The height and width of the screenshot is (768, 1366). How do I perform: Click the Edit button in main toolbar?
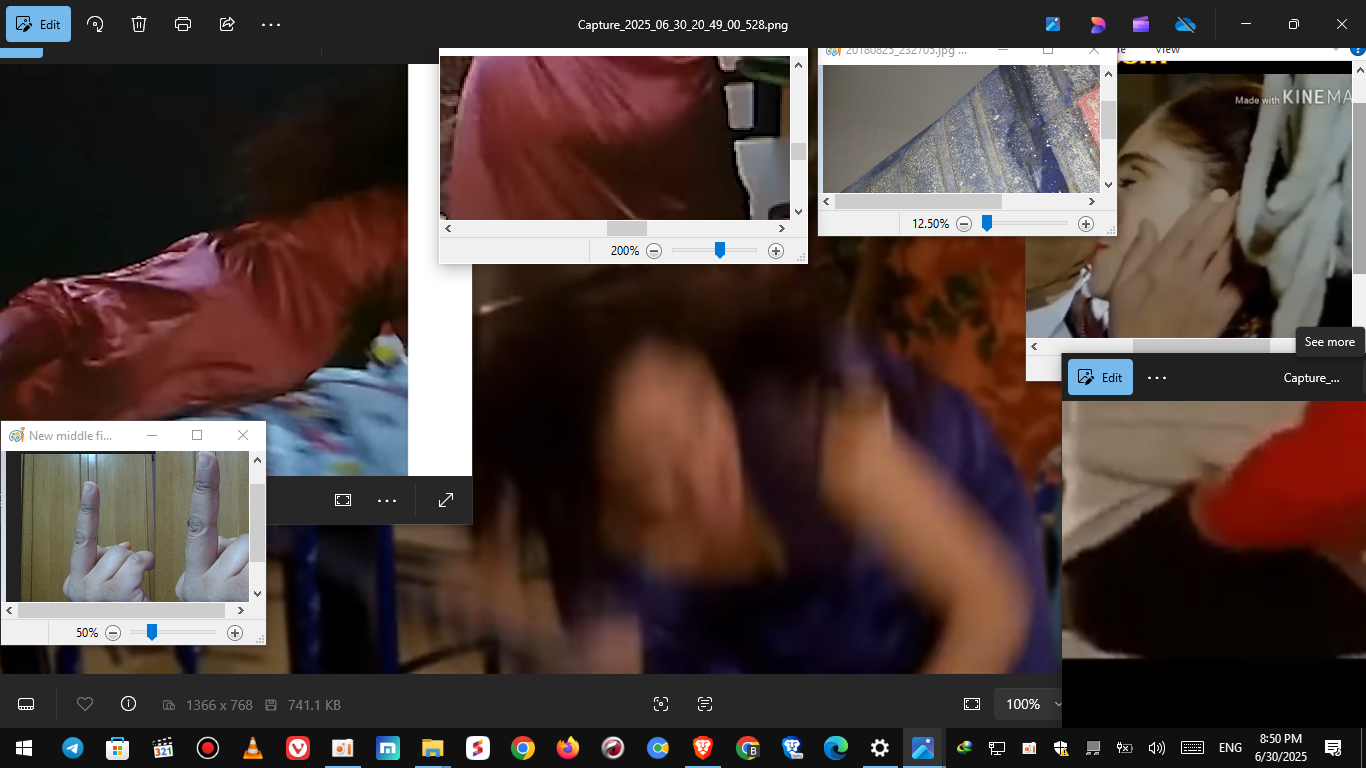click(x=39, y=24)
